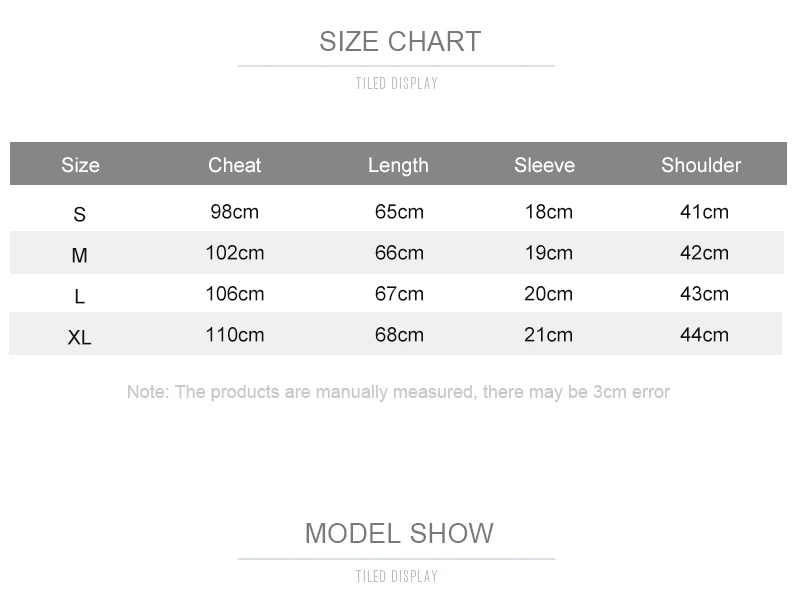Click the Cheat column header

click(235, 165)
